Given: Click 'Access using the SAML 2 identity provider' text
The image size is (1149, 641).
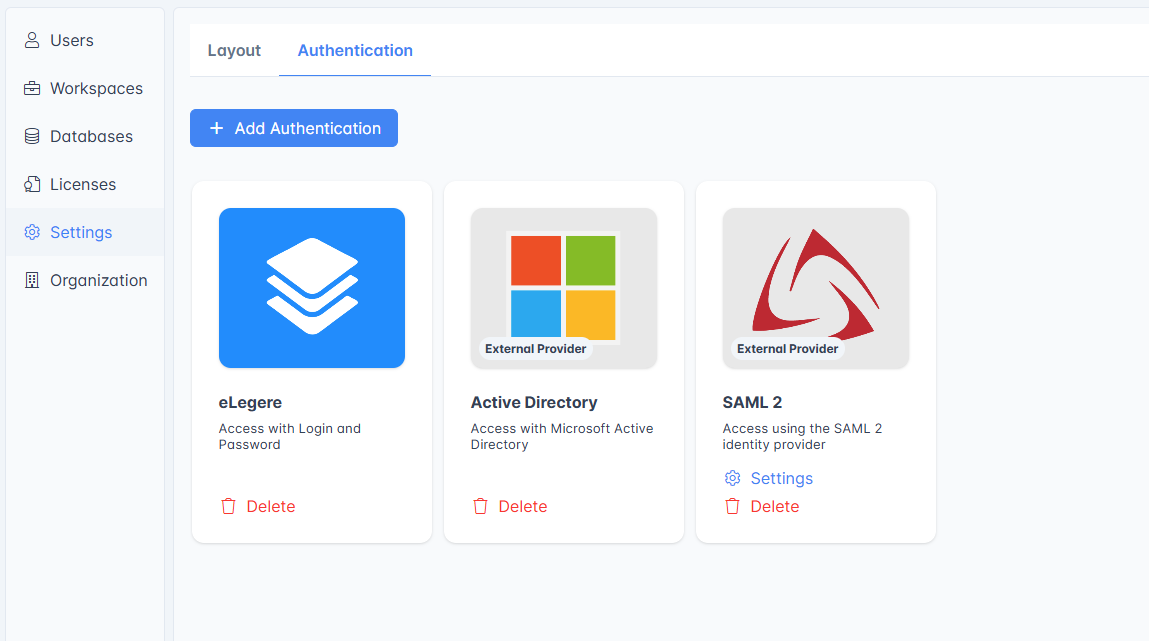Looking at the screenshot, I should coord(802,437).
